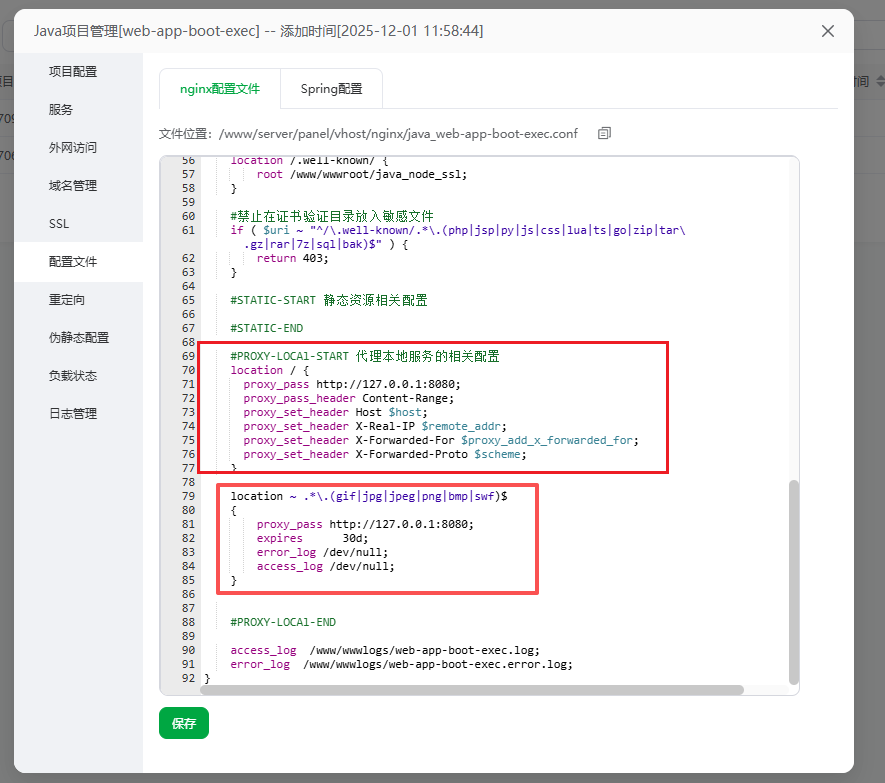This screenshot has width=885, height=783.
Task: Click the 配置文件 sidebar entry
Action: [x=73, y=262]
